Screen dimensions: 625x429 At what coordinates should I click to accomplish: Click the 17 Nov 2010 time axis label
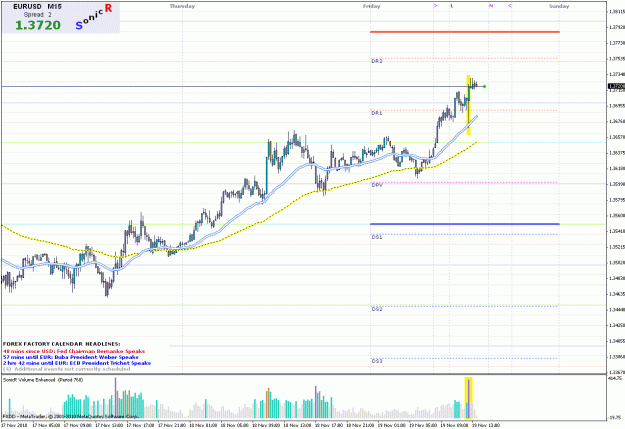(x=14, y=425)
